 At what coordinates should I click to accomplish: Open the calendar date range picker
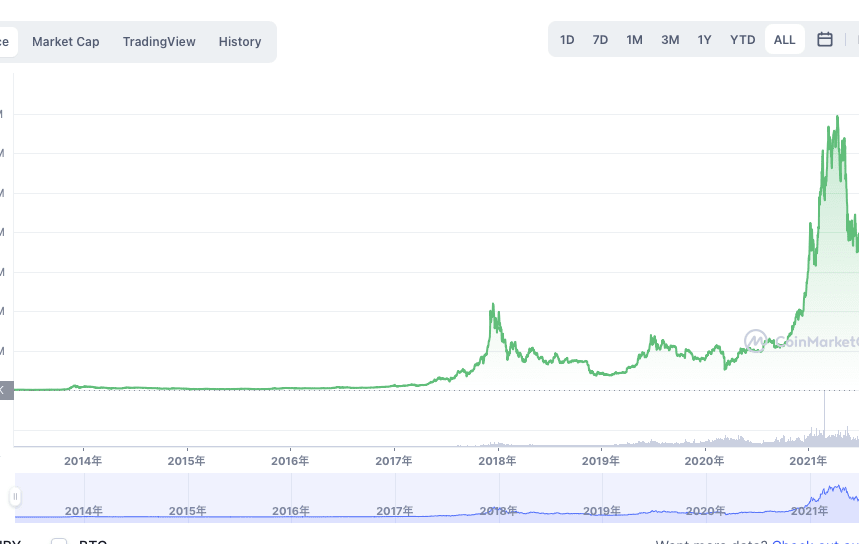(x=825, y=40)
